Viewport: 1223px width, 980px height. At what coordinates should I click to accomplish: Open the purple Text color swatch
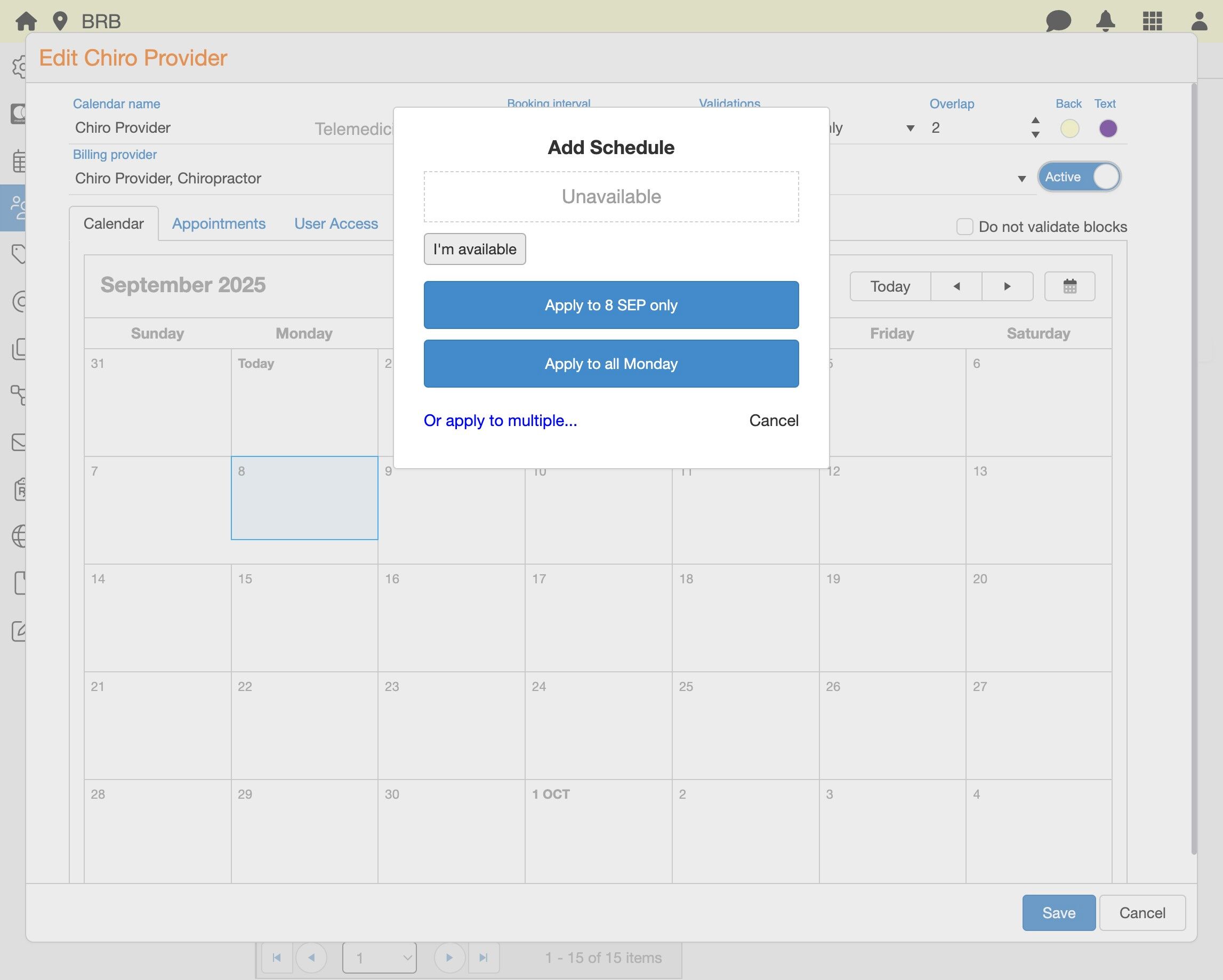pyautogui.click(x=1107, y=128)
